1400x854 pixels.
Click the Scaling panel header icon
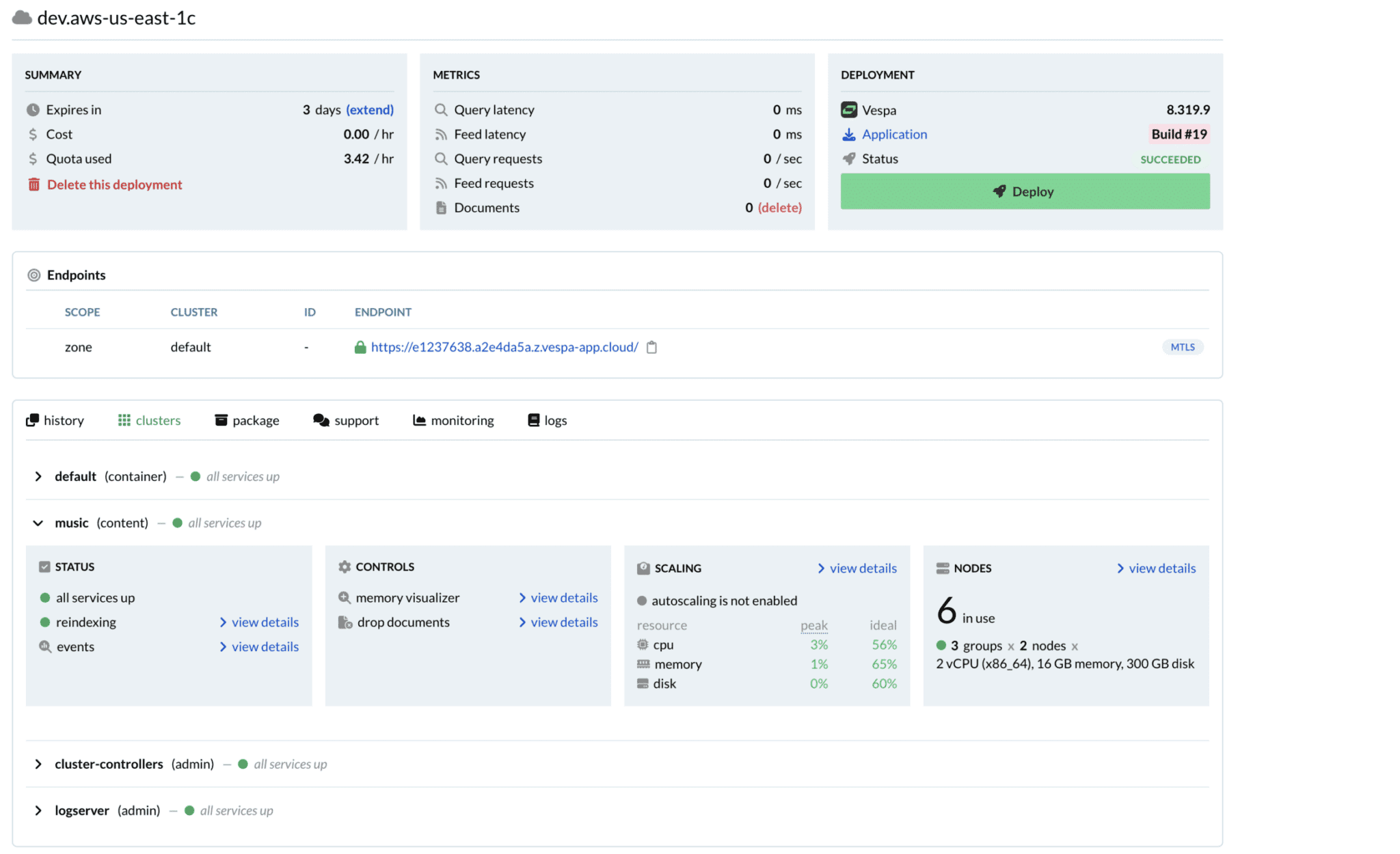[643, 568]
